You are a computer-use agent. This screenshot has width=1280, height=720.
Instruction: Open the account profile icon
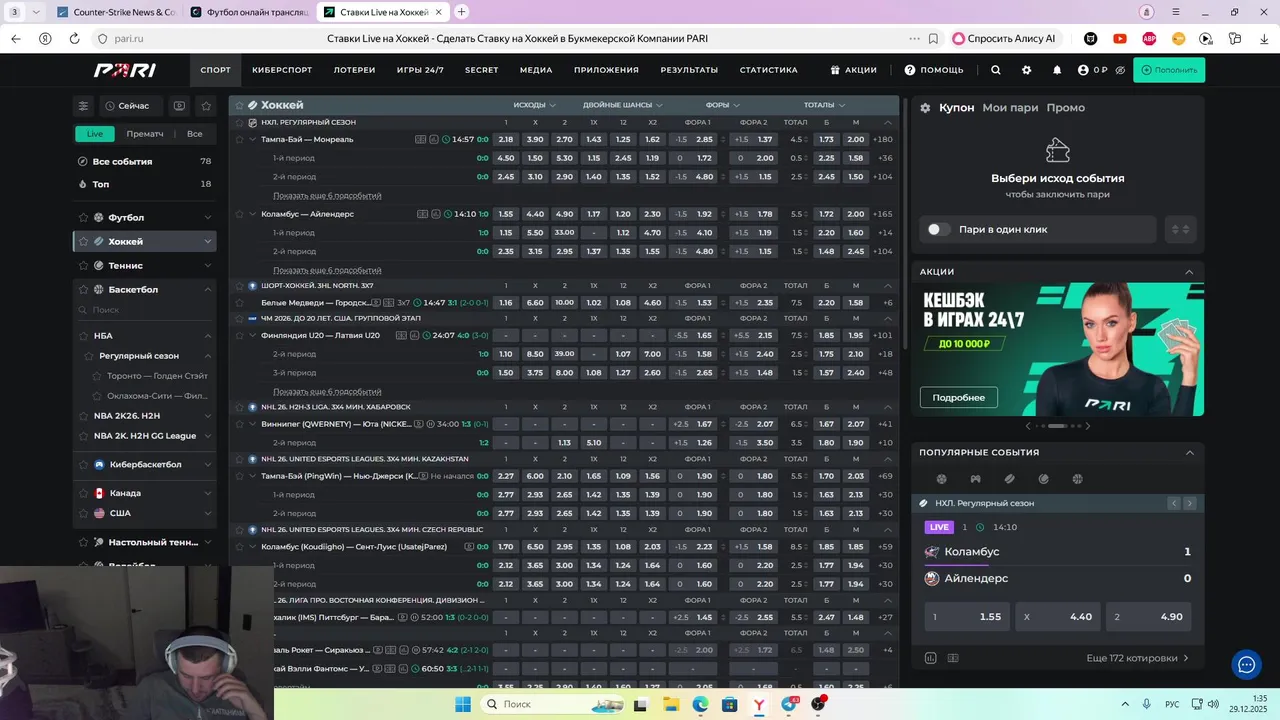point(1083,70)
